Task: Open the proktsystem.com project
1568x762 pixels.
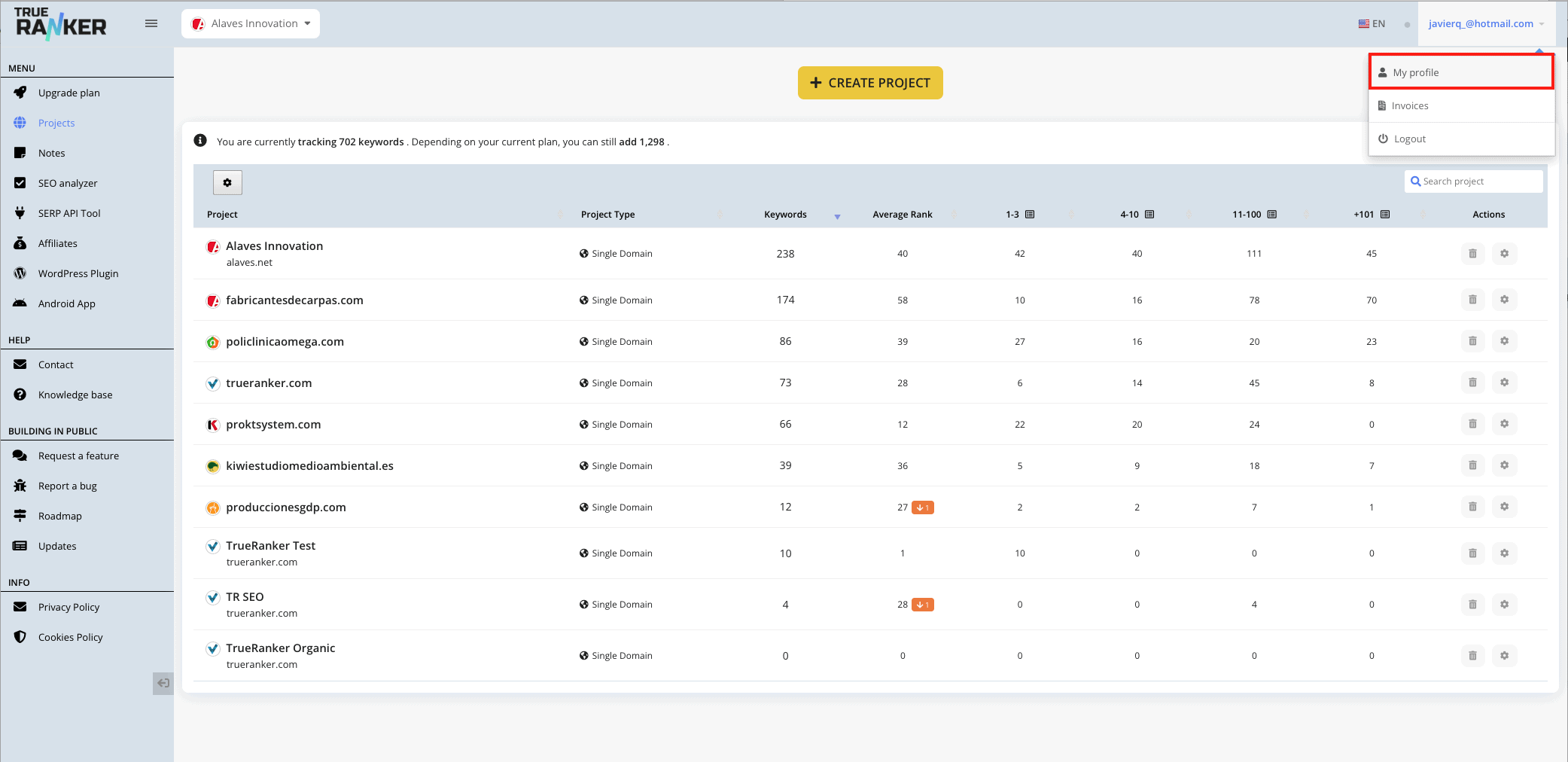Action: pyautogui.click(x=273, y=424)
